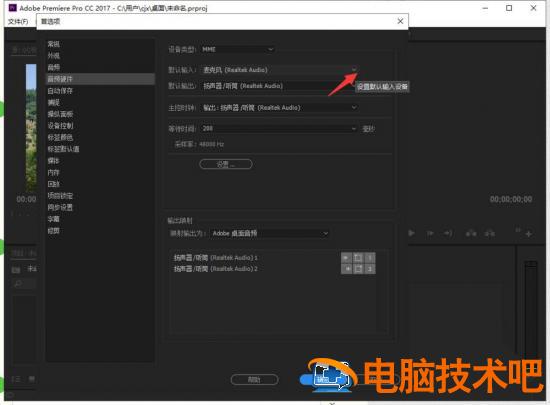The image size is (550, 405).
Task: Click the 采样率 48000 Hz value
Action: (x=211, y=144)
